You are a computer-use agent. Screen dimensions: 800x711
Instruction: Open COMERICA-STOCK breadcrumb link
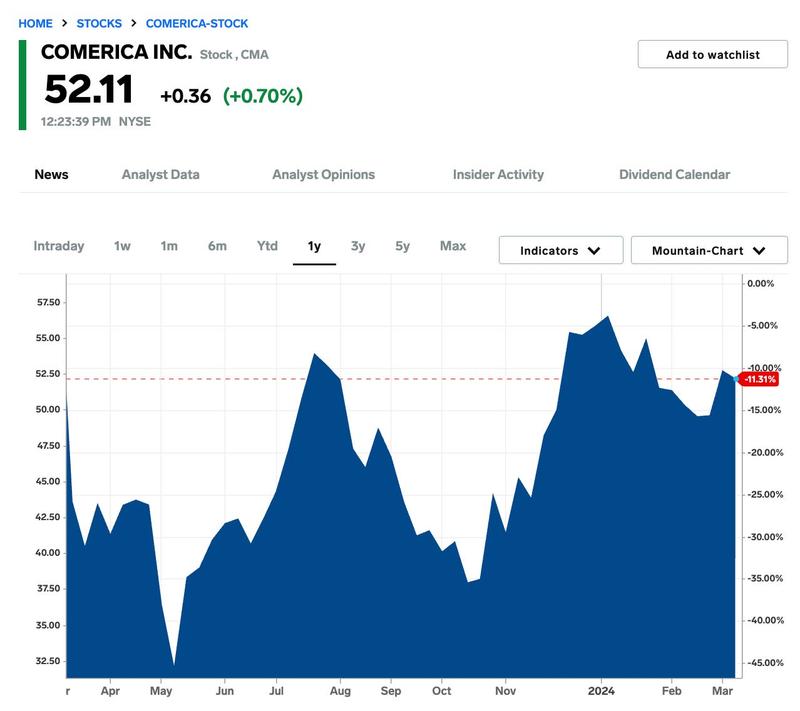[x=197, y=23]
